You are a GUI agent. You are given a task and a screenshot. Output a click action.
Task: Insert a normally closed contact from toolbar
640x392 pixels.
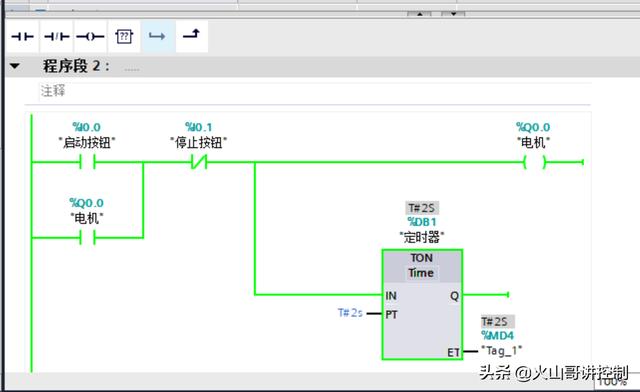(x=56, y=37)
